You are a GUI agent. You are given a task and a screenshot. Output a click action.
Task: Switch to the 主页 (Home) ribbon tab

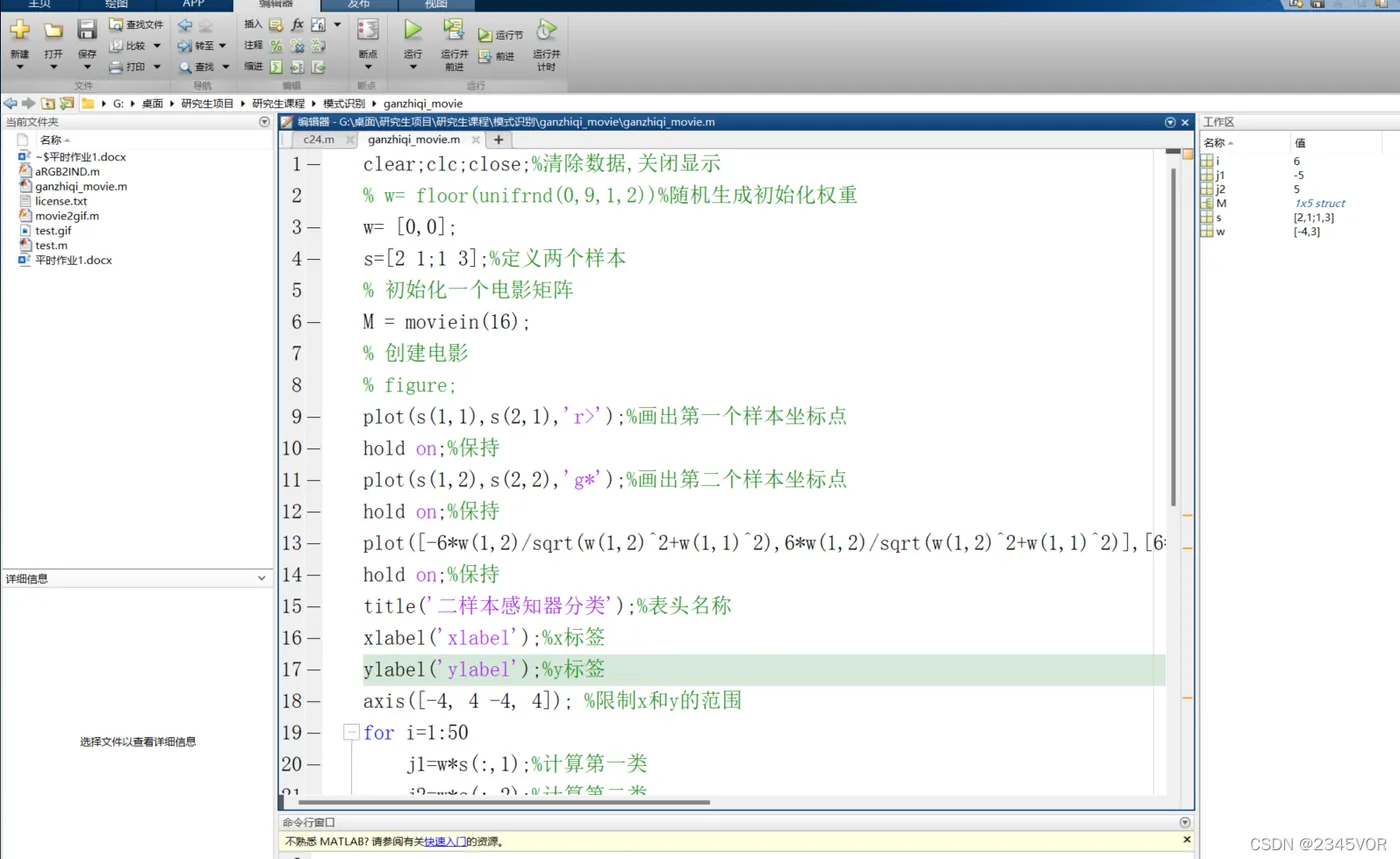[x=41, y=4]
